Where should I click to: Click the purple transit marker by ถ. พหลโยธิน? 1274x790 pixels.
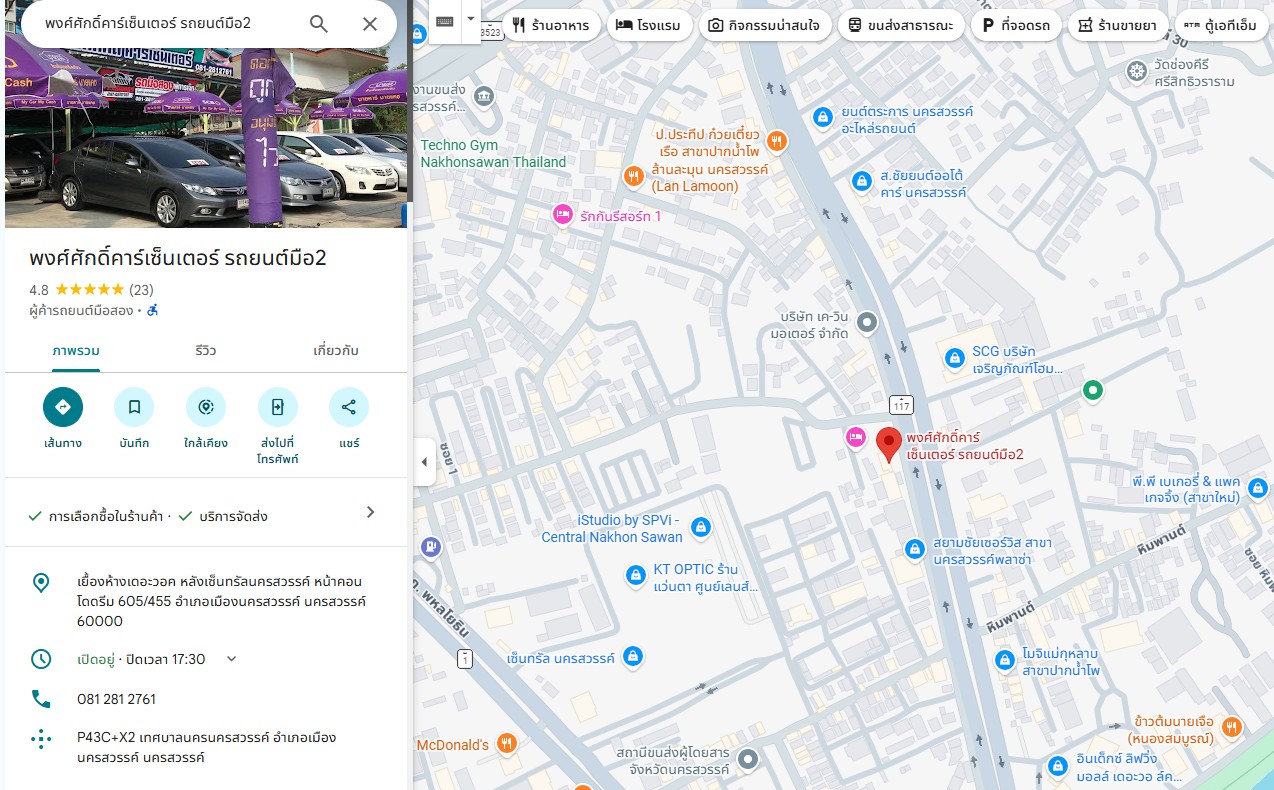tap(430, 547)
